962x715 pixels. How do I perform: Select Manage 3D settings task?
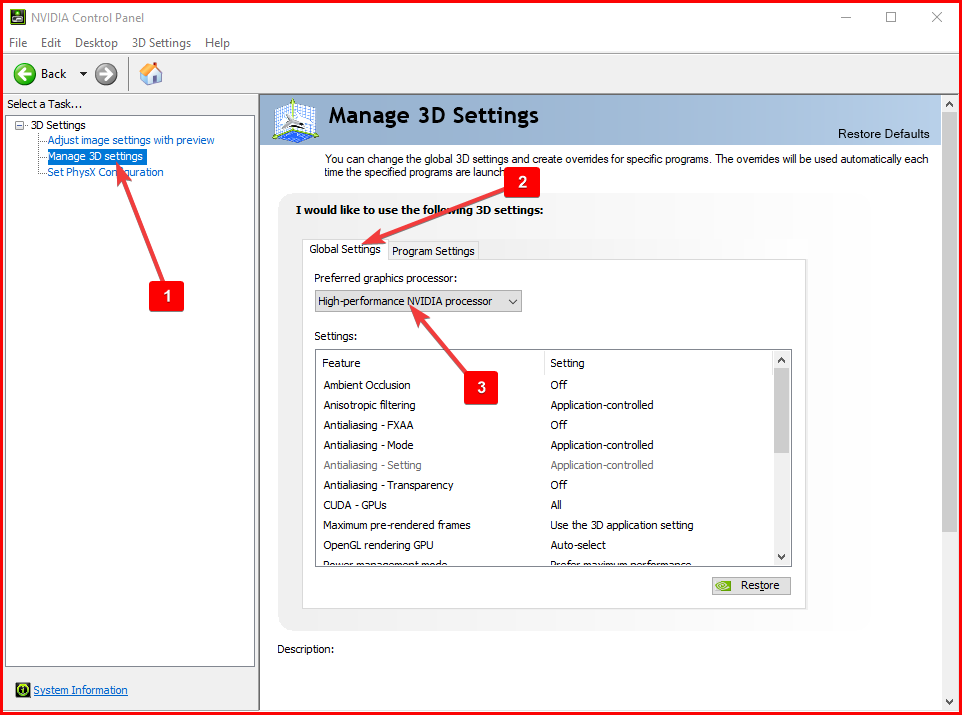click(x=96, y=157)
